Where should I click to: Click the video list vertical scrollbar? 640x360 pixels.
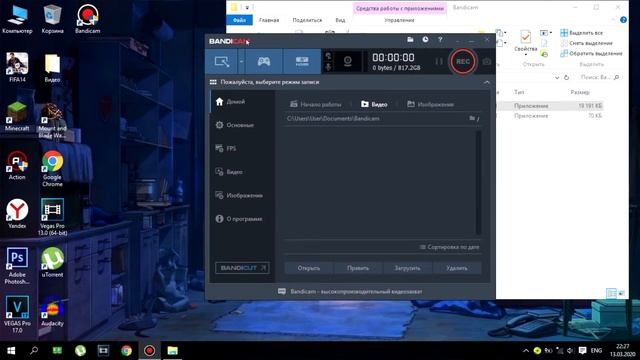click(x=478, y=182)
